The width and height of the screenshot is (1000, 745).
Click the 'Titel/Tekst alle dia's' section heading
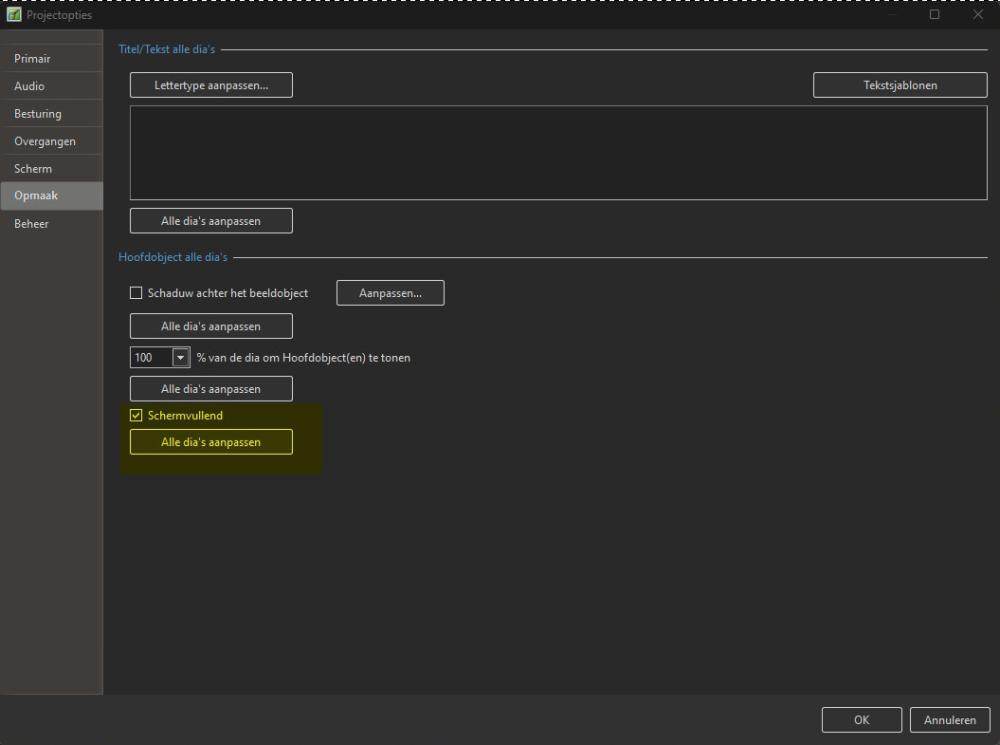pos(167,49)
